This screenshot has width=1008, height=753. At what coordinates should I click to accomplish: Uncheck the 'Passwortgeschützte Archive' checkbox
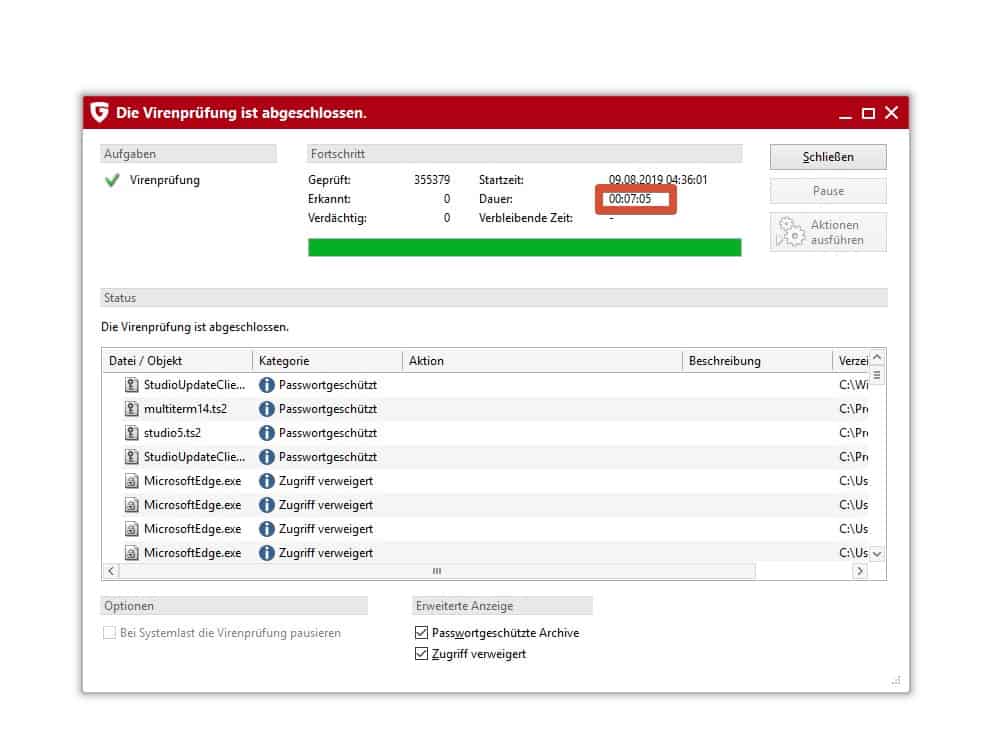click(421, 633)
